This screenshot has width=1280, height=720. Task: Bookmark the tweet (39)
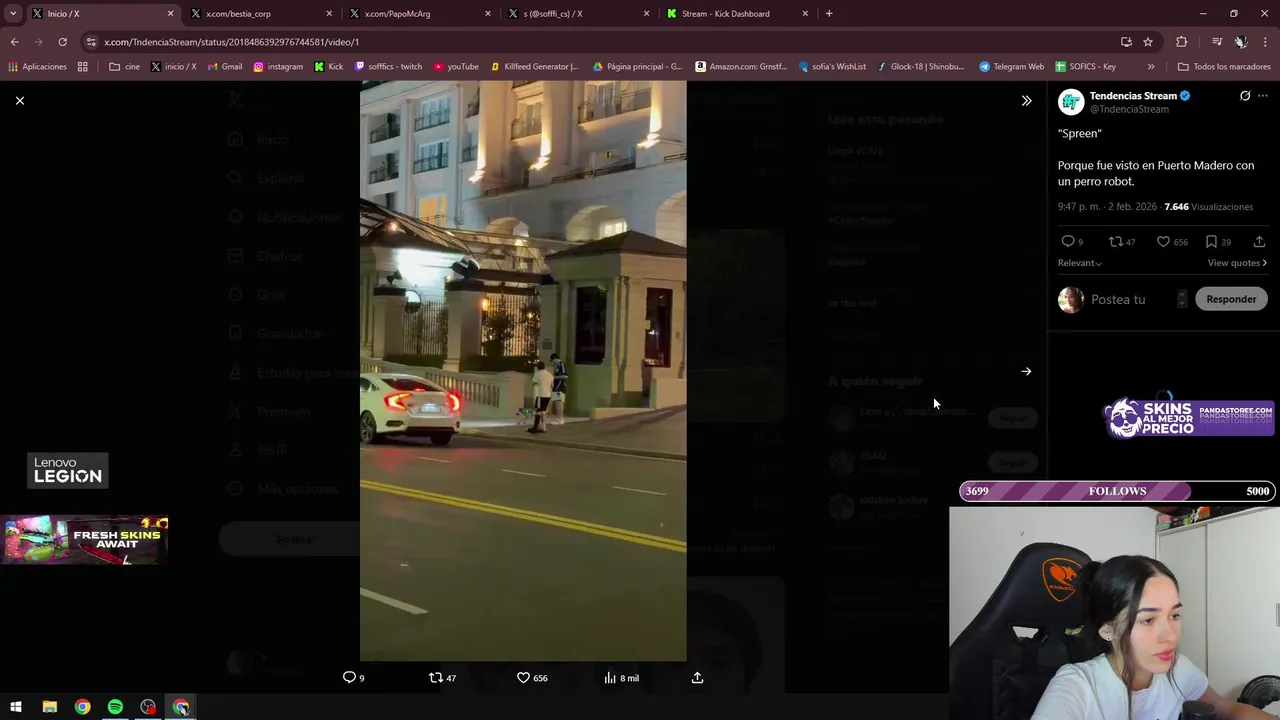click(x=1218, y=242)
